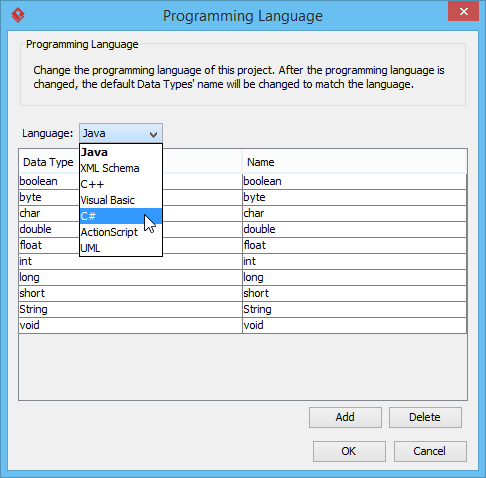
Task: Click the Add button
Action: pos(345,417)
